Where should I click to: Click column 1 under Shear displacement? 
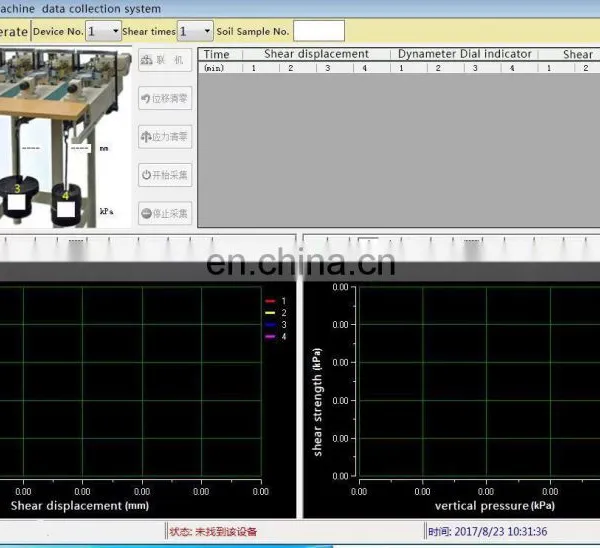(x=254, y=68)
